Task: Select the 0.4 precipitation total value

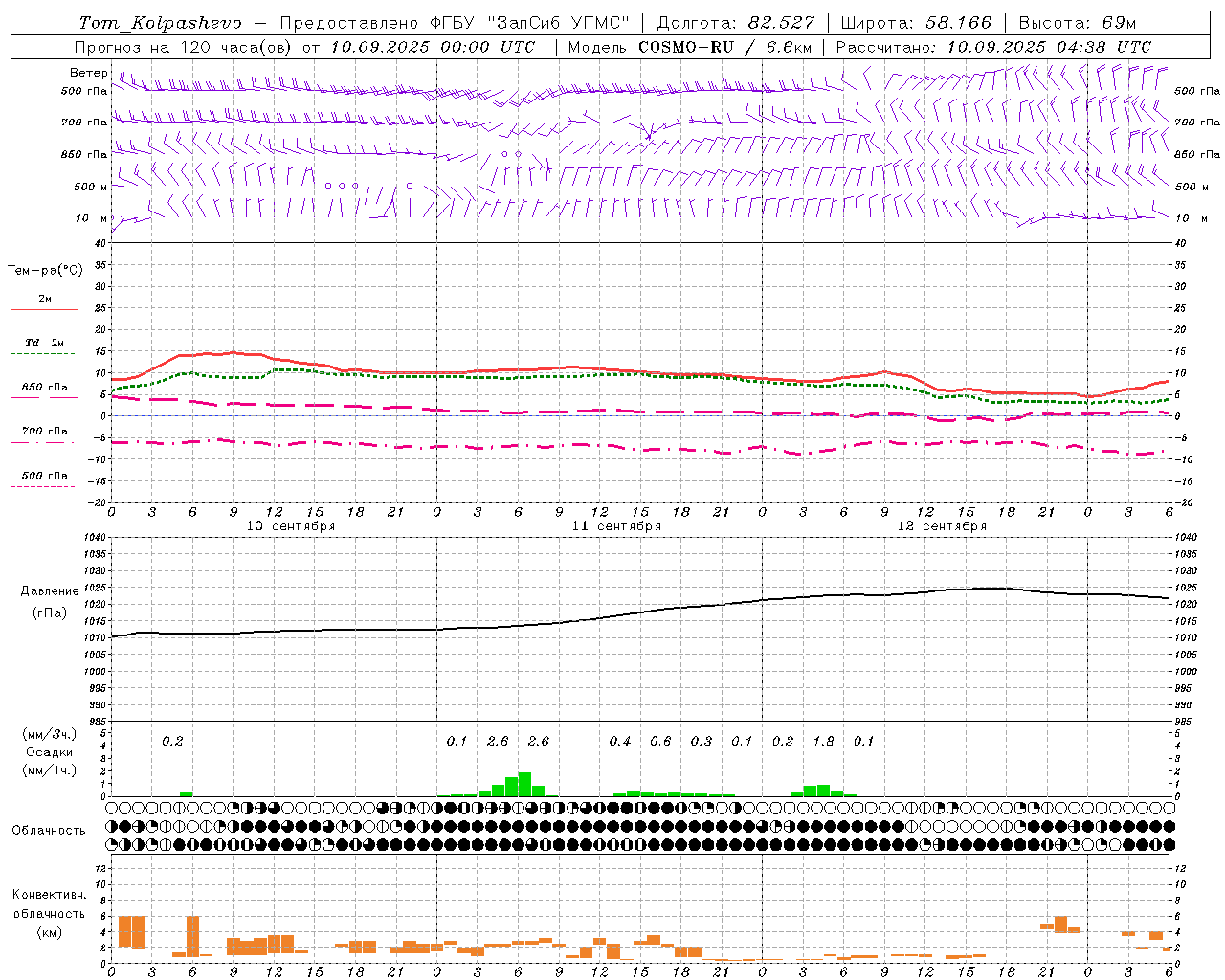Action: [x=620, y=741]
